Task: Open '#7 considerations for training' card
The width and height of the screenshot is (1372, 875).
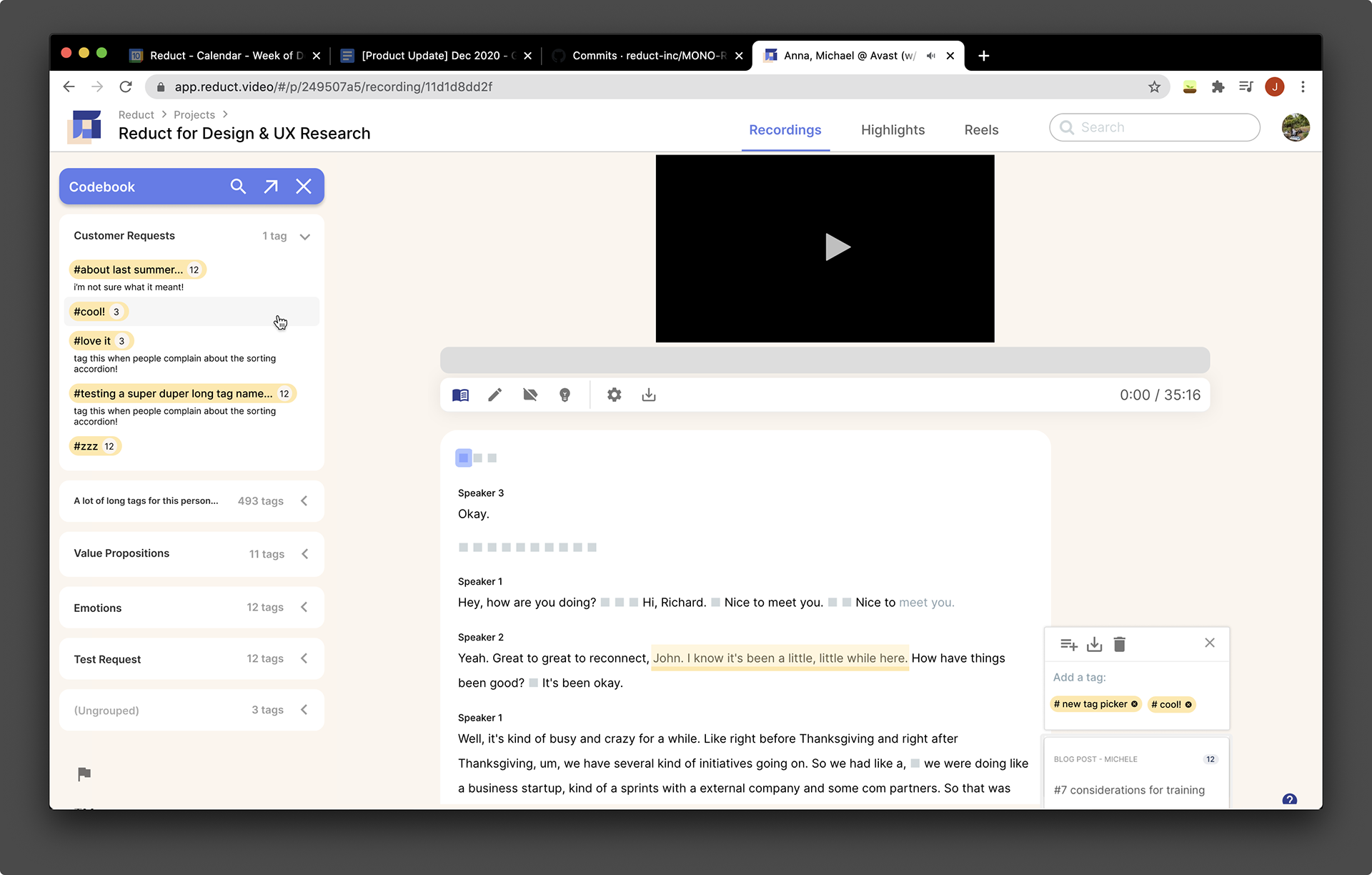Action: (1129, 790)
